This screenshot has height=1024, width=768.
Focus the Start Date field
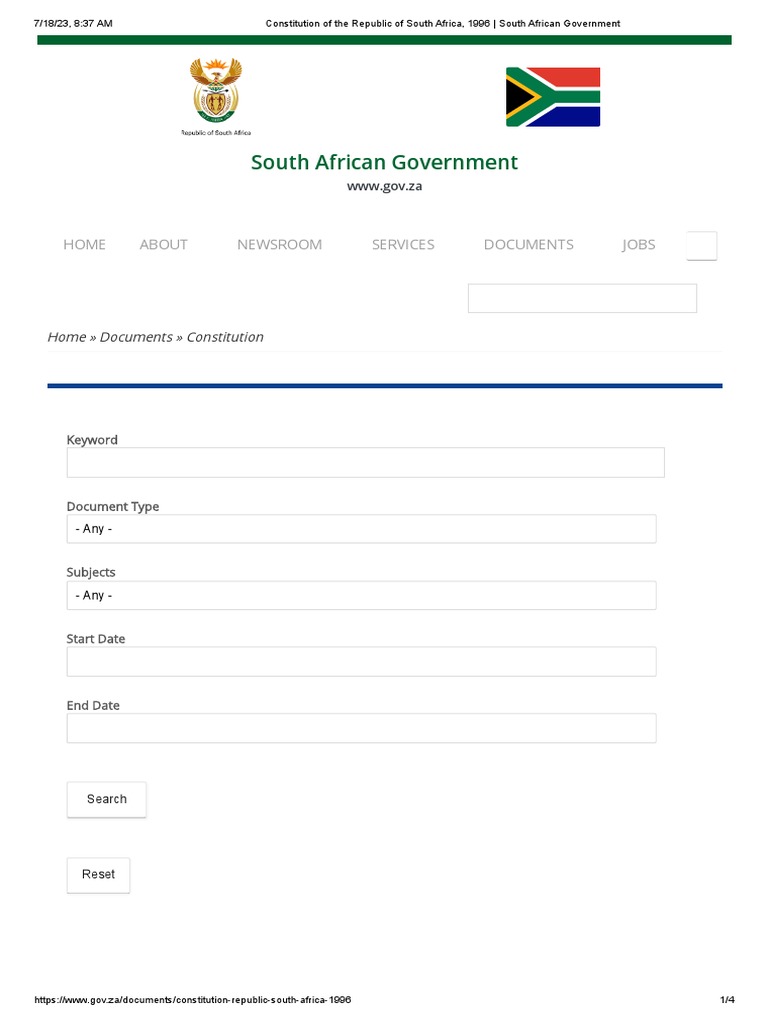click(x=361, y=661)
